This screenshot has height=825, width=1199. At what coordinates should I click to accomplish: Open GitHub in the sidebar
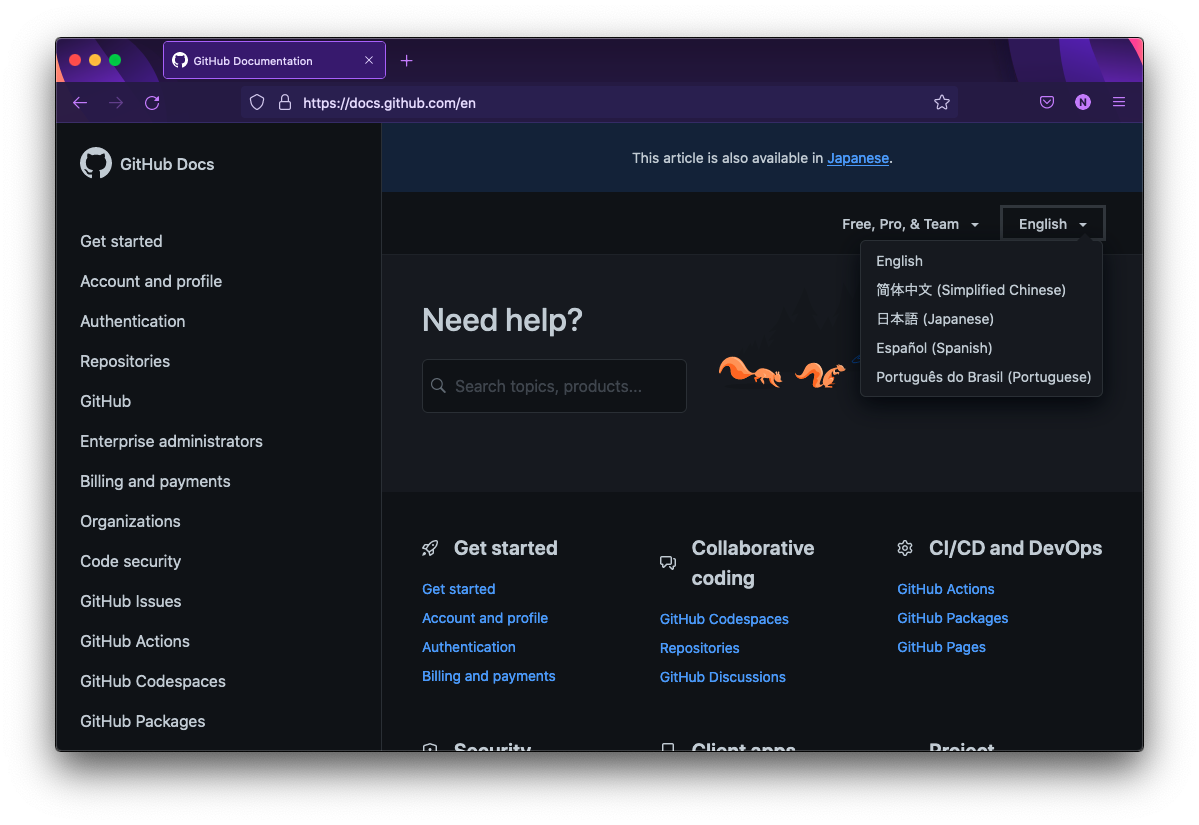106,401
